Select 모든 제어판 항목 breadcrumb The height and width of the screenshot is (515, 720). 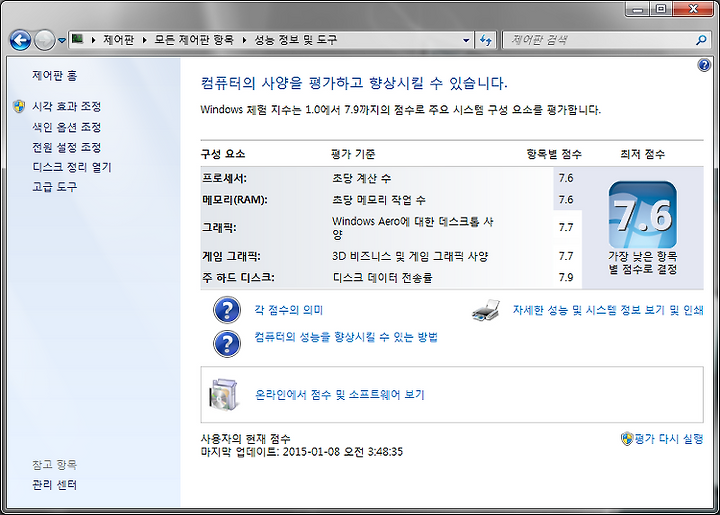[194, 40]
